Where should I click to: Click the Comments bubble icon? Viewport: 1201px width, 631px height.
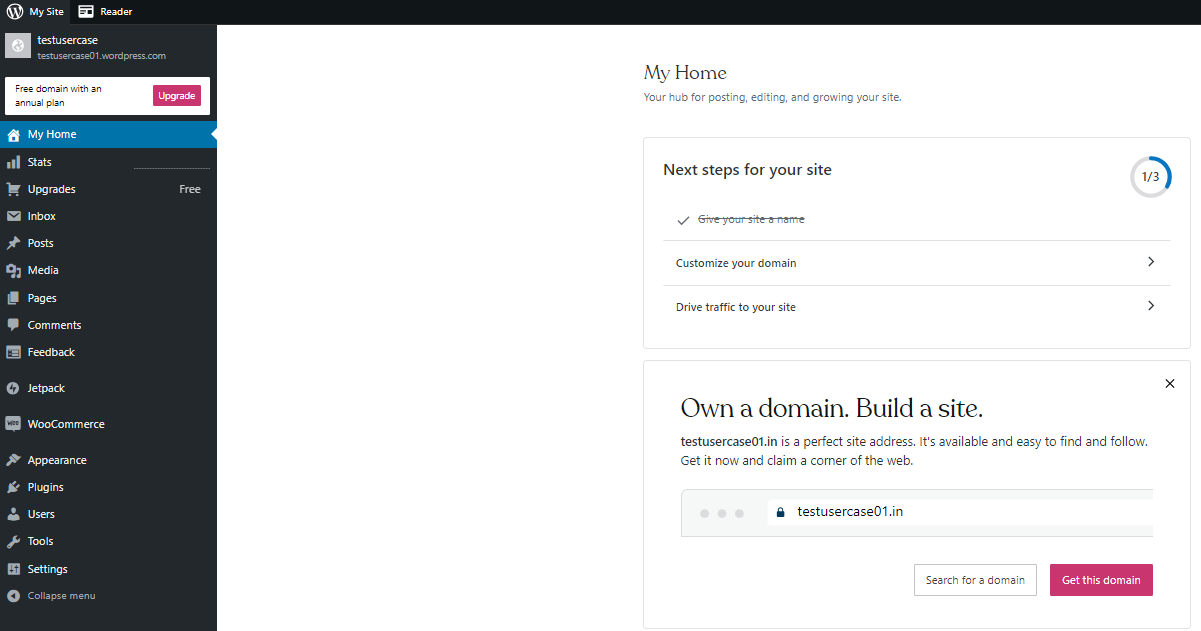click(x=14, y=325)
